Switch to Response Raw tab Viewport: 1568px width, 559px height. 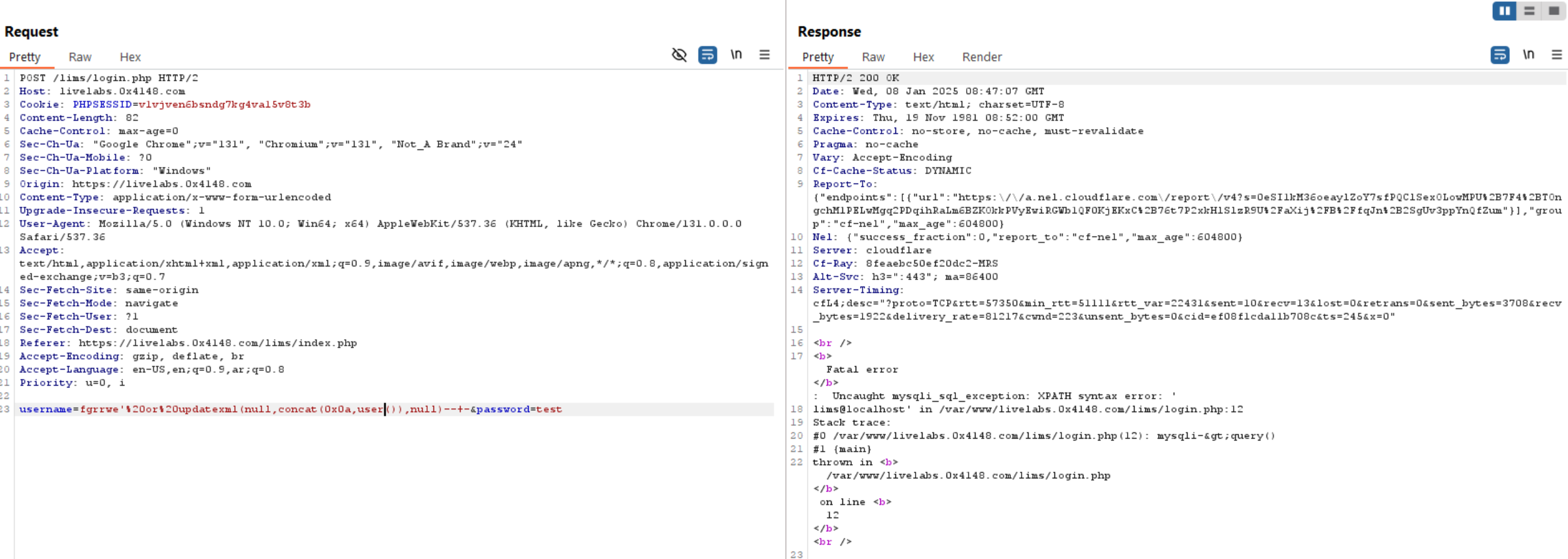tap(873, 57)
